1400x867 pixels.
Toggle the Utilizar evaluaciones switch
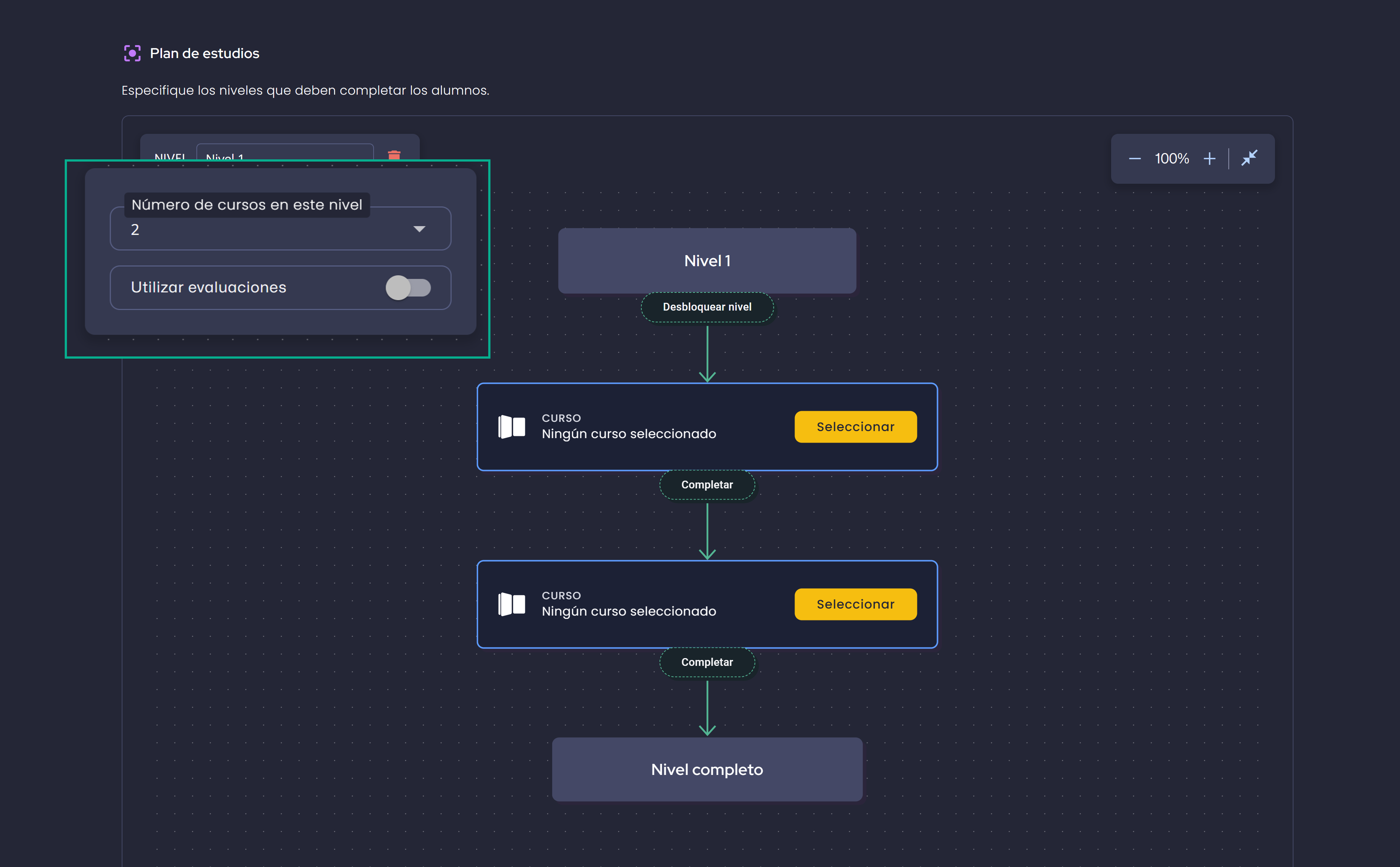coord(409,288)
